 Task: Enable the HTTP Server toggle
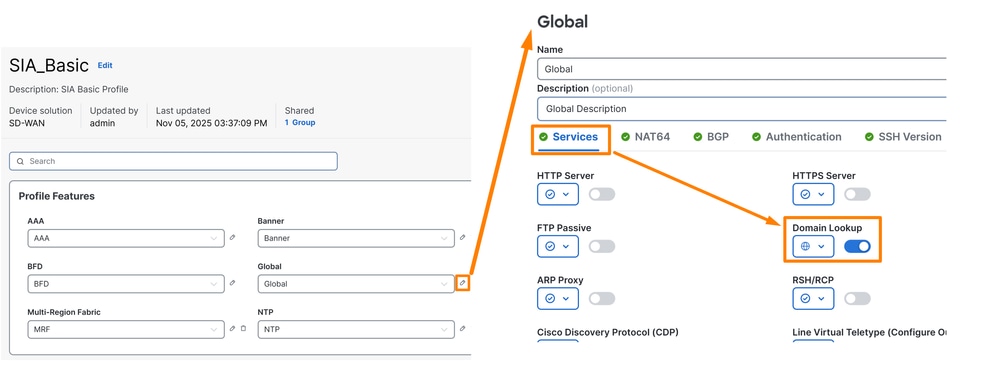(x=601, y=194)
